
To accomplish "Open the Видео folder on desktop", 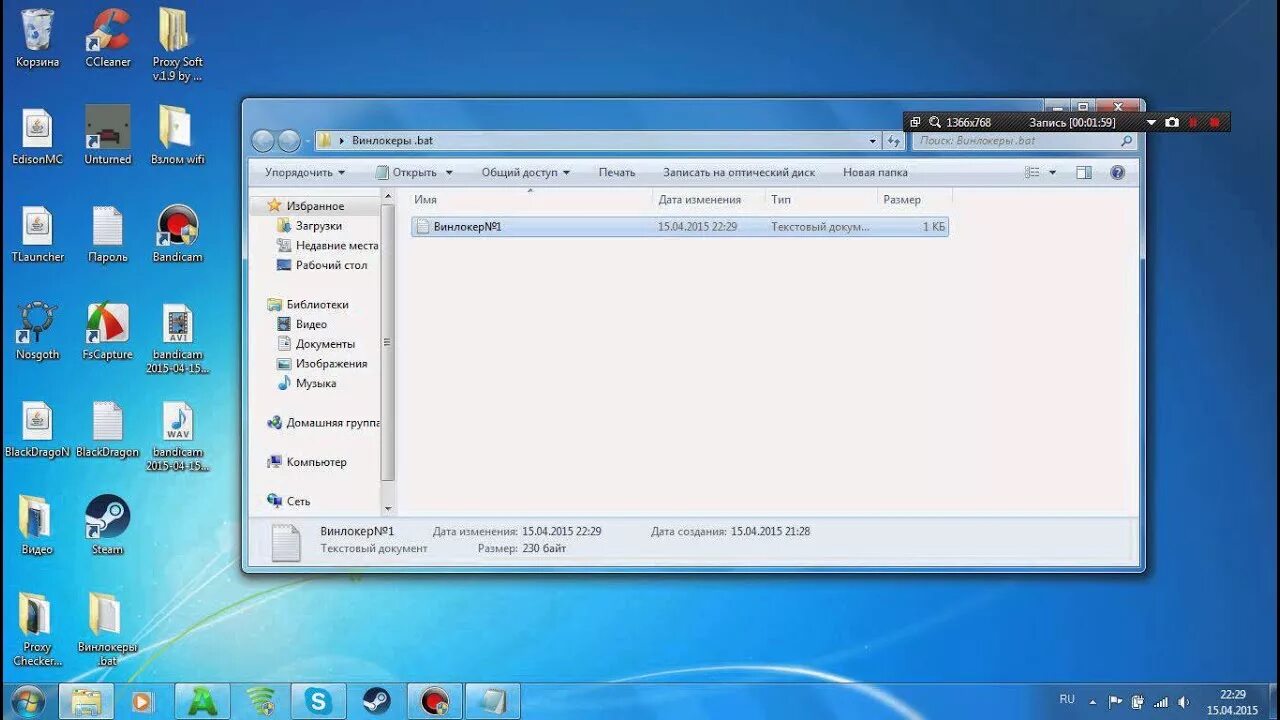I will (x=37, y=525).
